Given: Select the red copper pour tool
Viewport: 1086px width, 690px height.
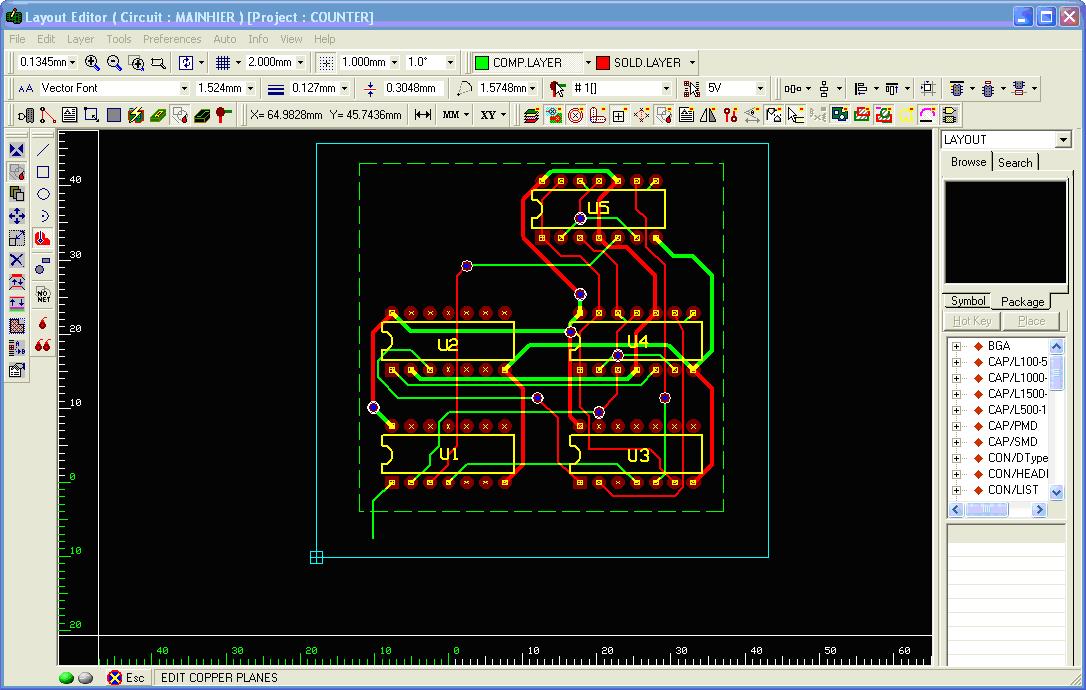Looking at the screenshot, I should click(43, 238).
